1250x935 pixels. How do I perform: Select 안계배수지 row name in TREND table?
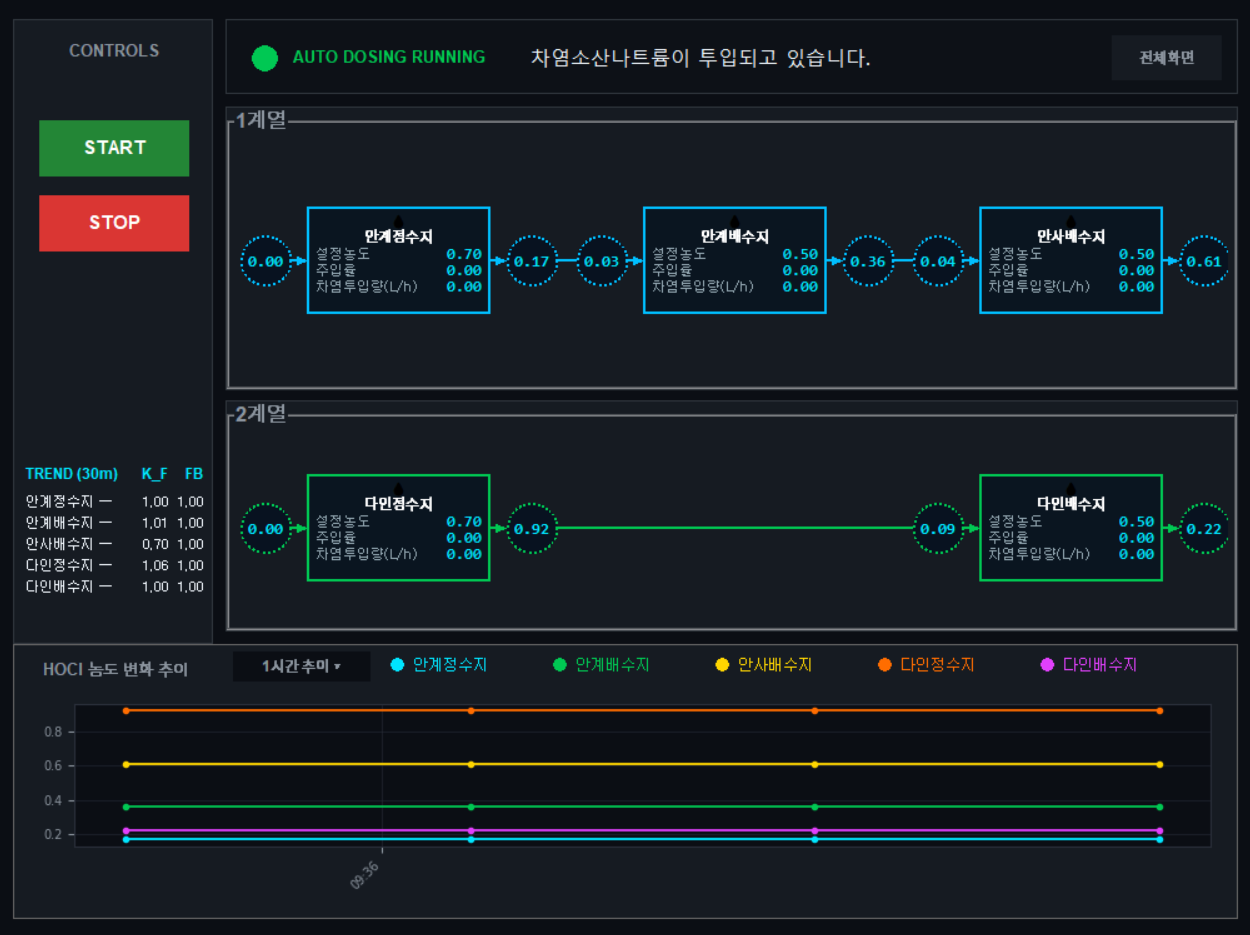(x=59, y=523)
